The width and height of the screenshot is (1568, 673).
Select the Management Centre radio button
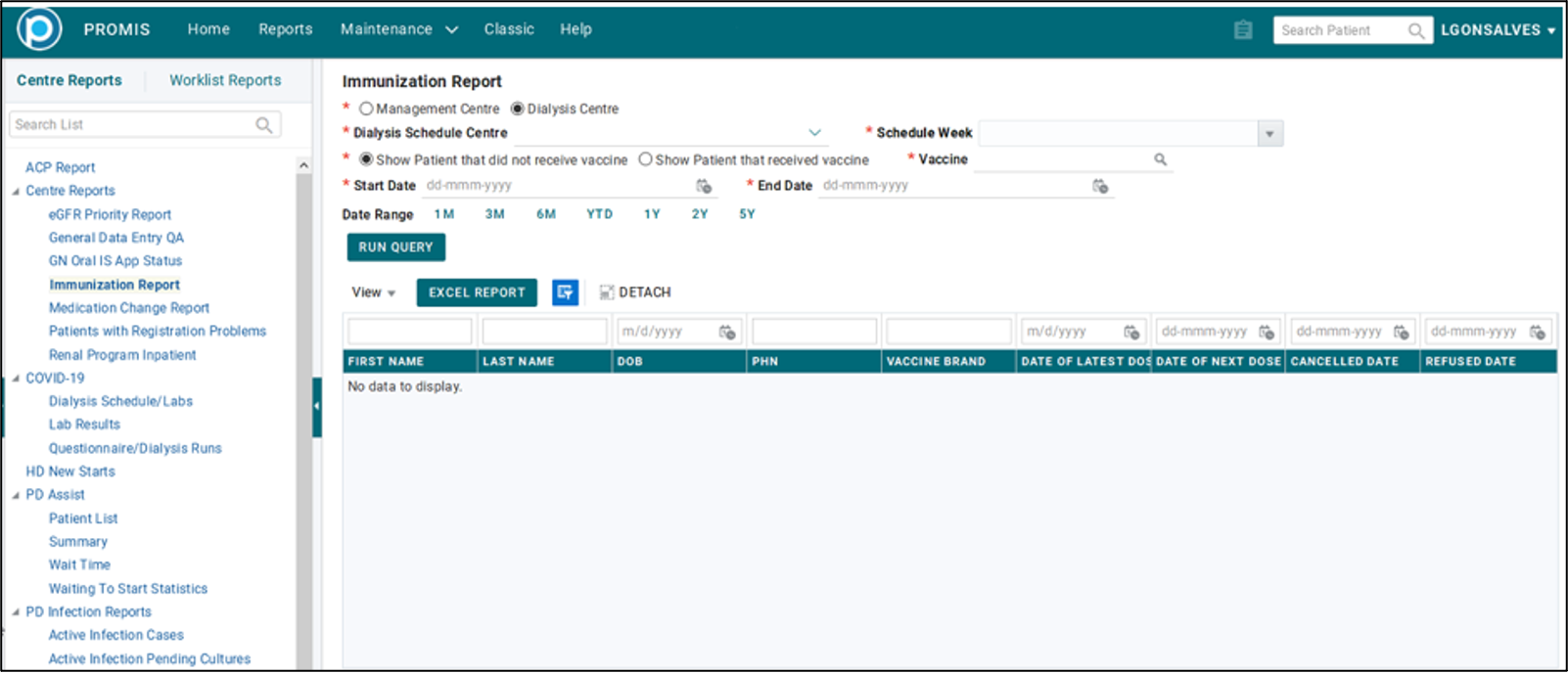click(x=366, y=109)
